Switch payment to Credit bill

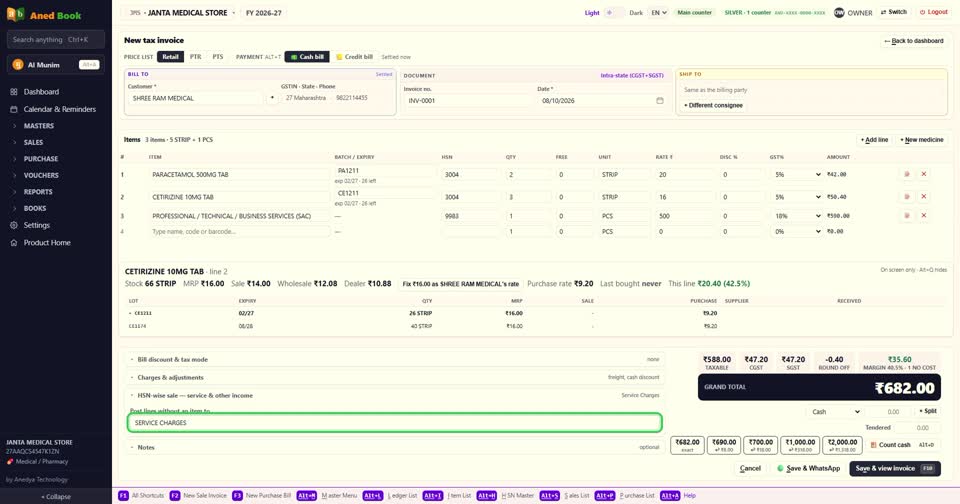(354, 57)
